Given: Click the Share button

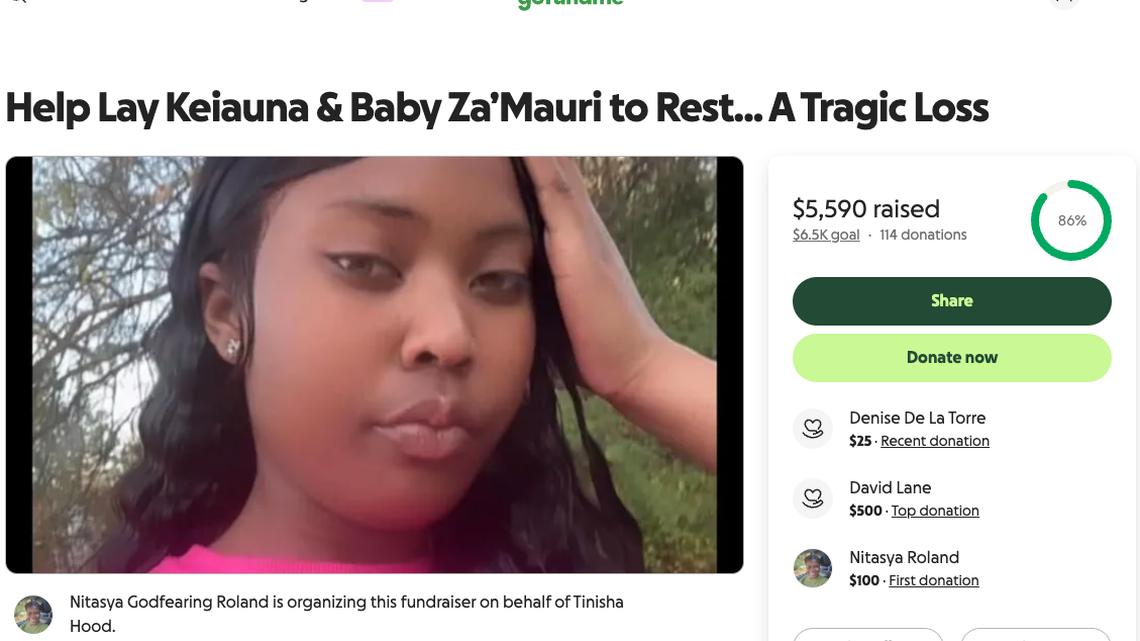Looking at the screenshot, I should click(951, 301).
